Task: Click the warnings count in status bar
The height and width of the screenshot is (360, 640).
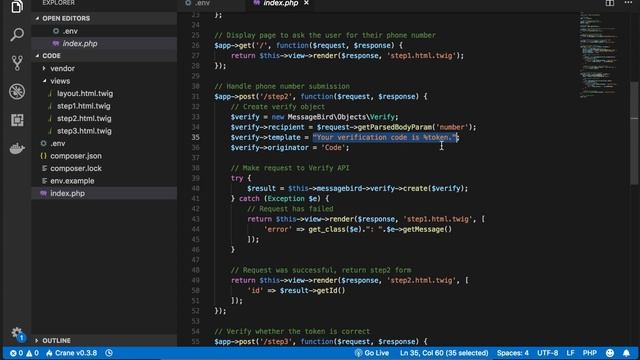Action: point(33,353)
